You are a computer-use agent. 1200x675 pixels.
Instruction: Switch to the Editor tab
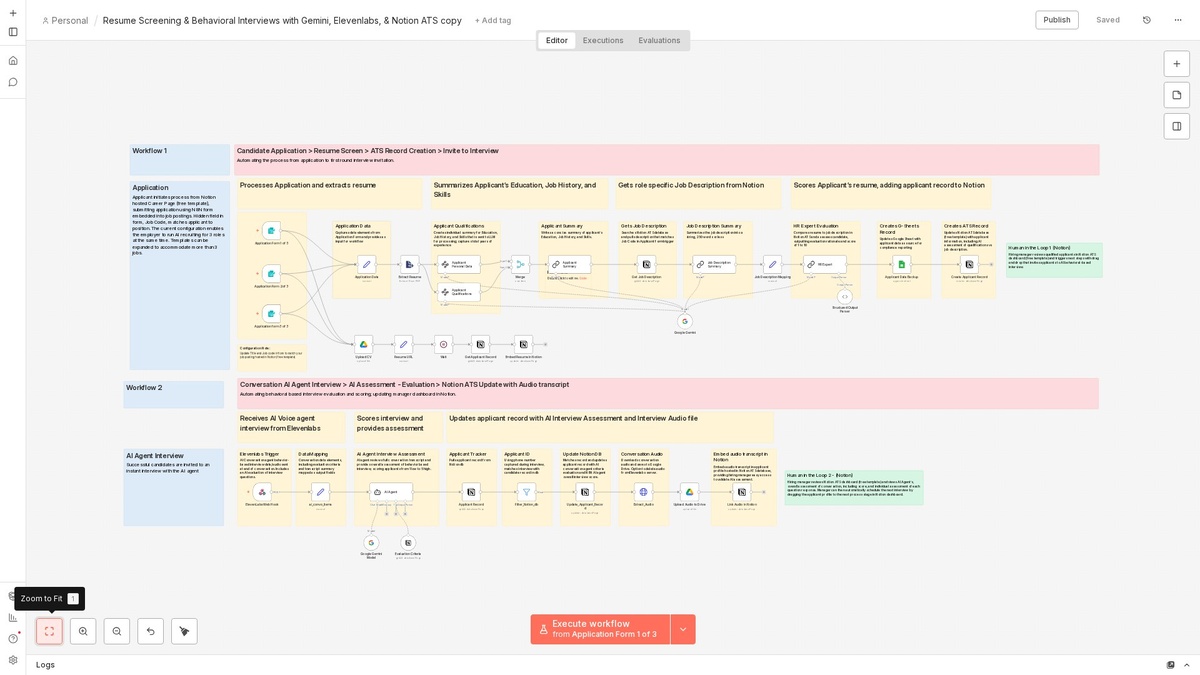pyautogui.click(x=557, y=40)
